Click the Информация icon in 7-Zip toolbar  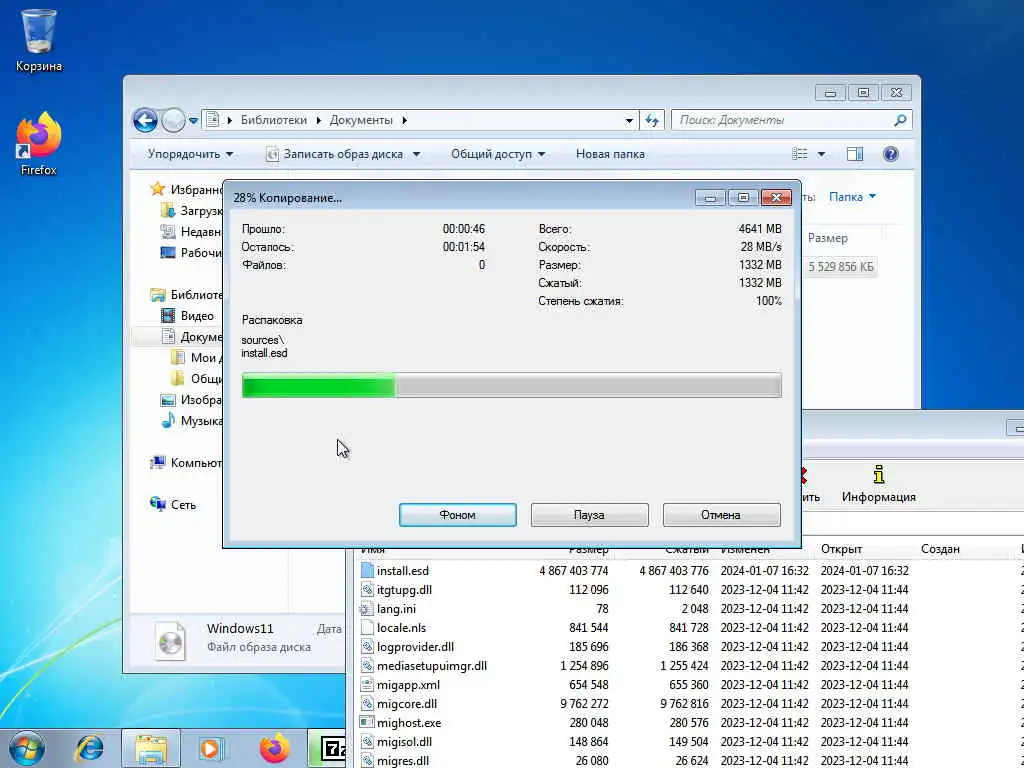878,484
